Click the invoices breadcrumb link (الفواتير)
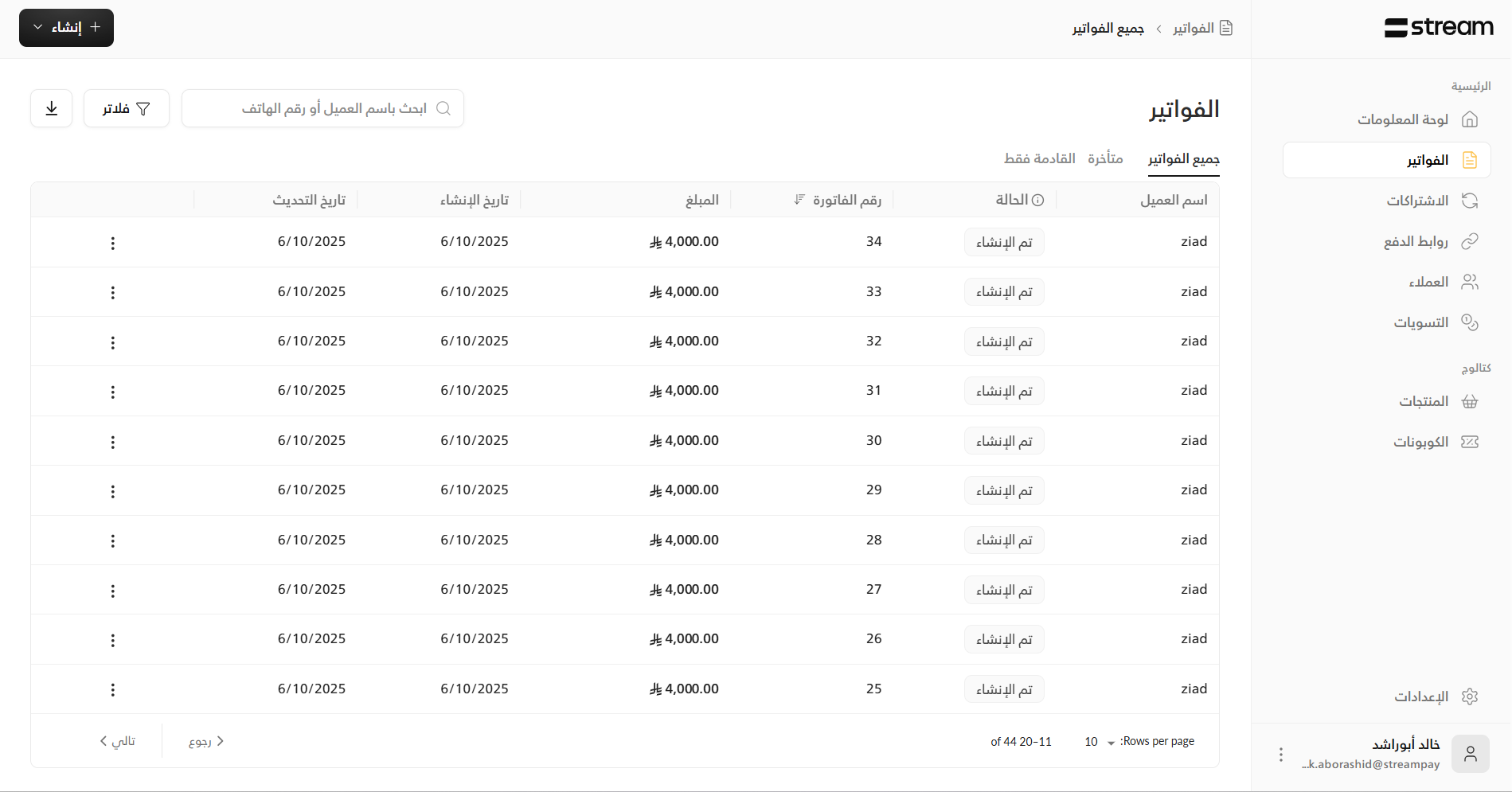The height and width of the screenshot is (792, 1512). click(x=1193, y=29)
